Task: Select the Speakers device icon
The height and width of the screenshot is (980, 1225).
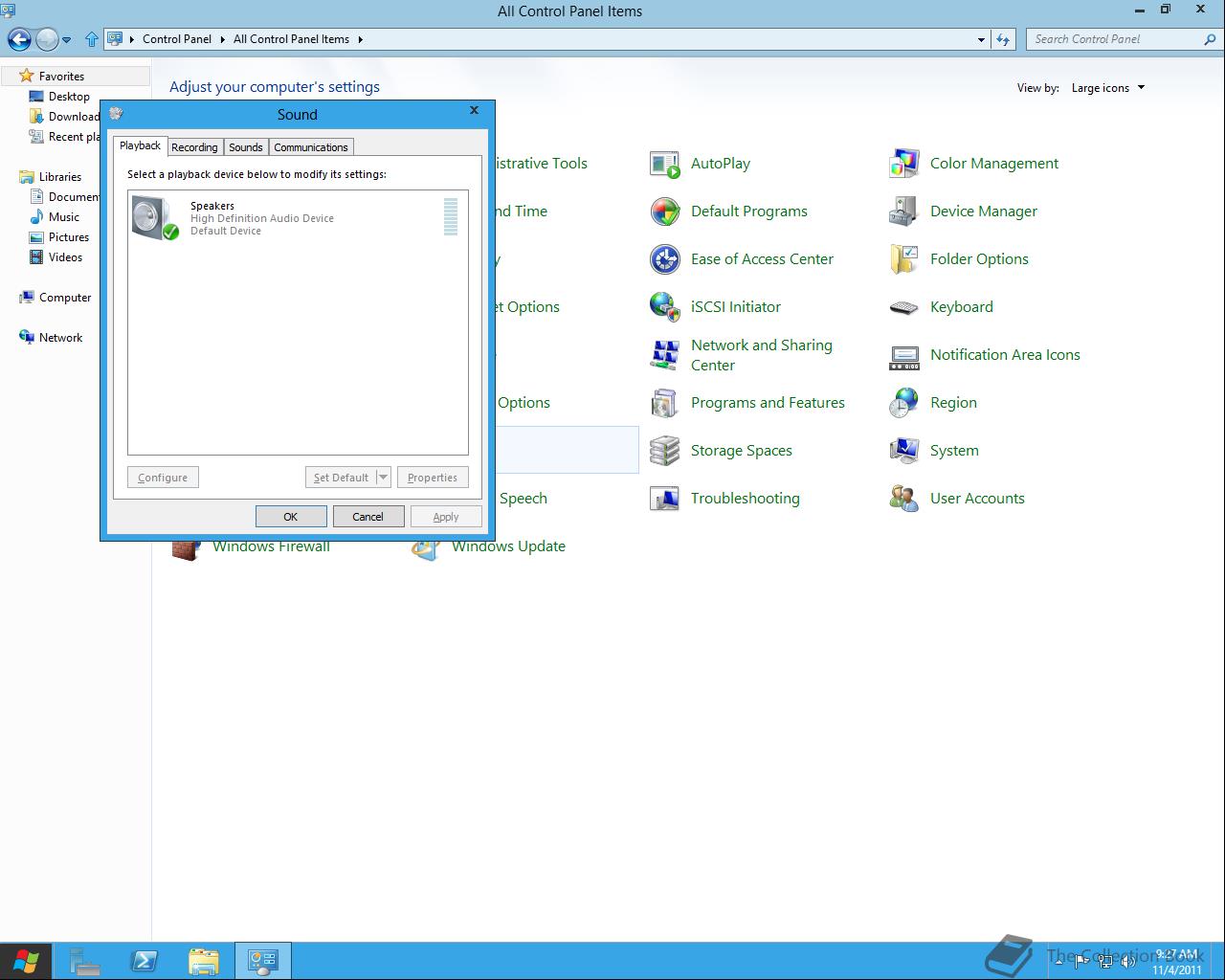Action: click(155, 217)
